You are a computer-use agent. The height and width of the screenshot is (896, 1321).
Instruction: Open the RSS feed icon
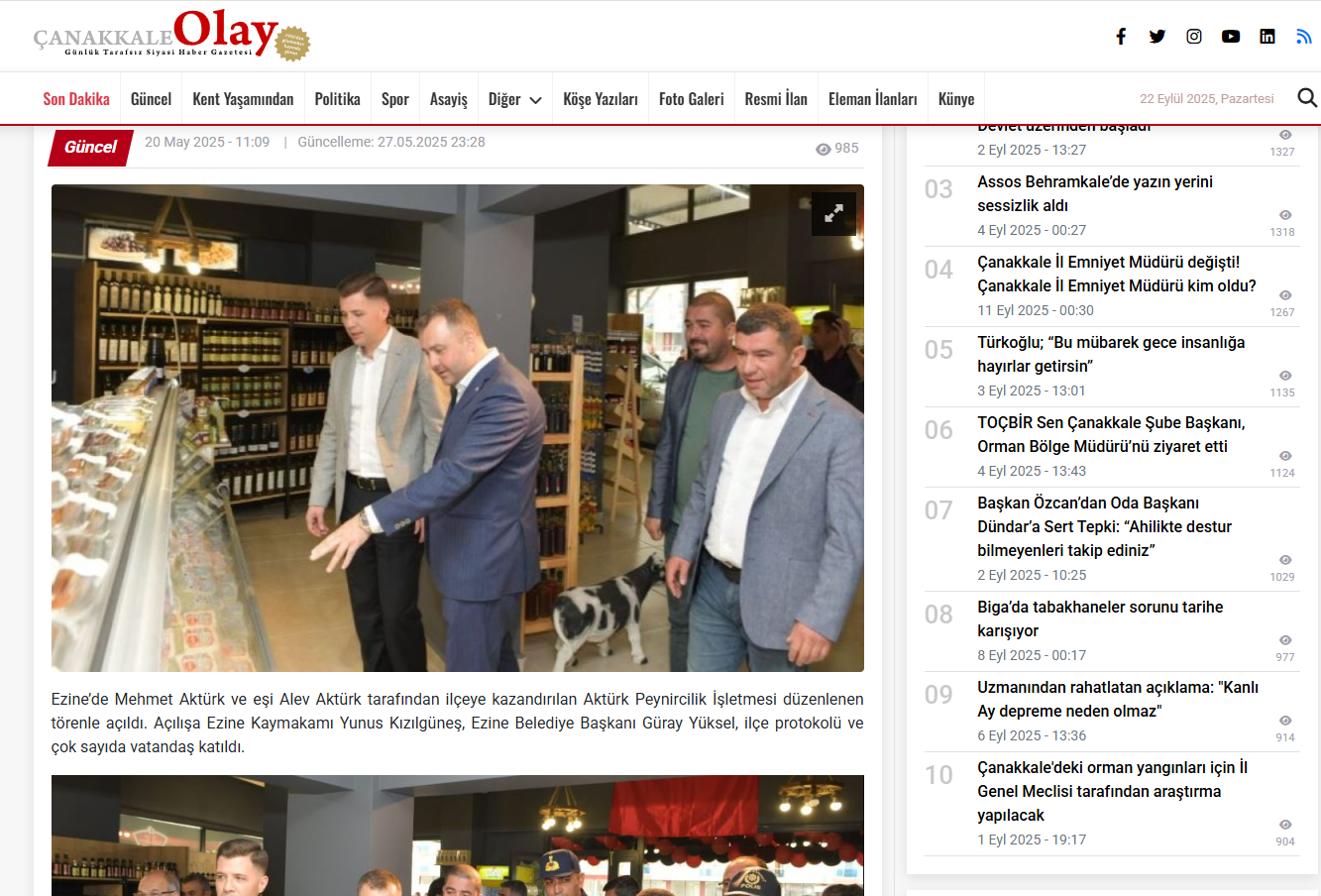(x=1304, y=37)
